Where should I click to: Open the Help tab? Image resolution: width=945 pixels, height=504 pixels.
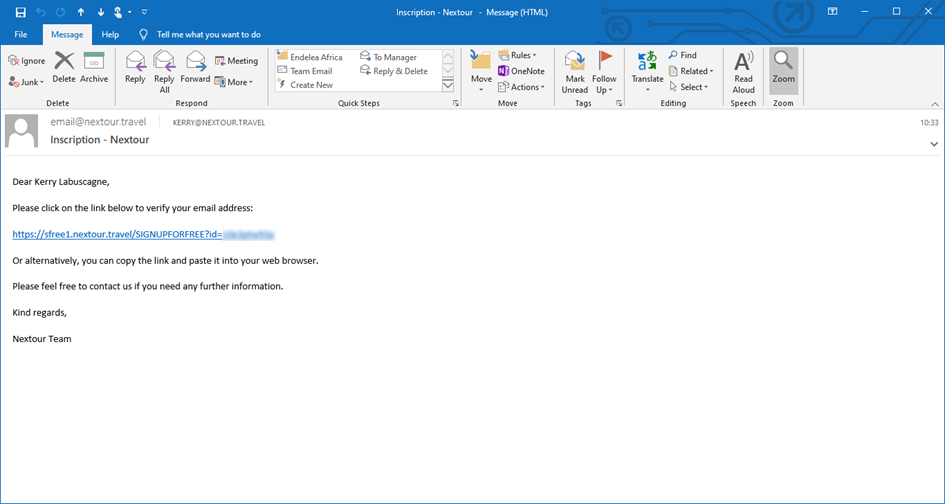[110, 34]
